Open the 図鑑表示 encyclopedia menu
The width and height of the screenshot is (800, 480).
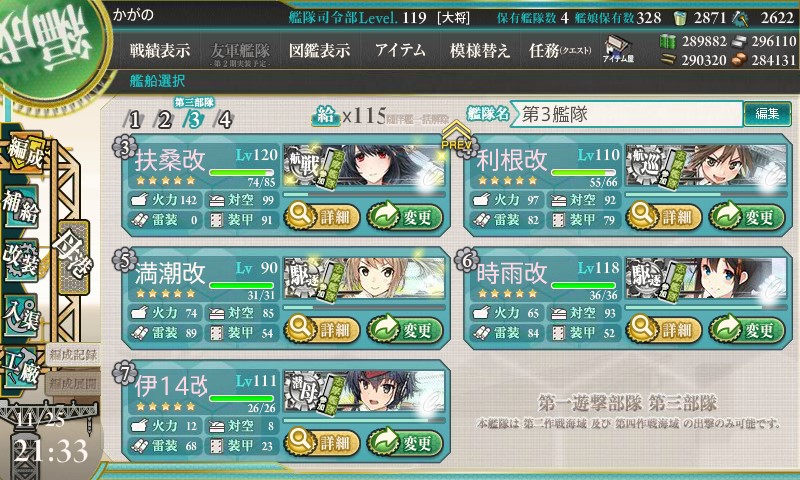(320, 50)
